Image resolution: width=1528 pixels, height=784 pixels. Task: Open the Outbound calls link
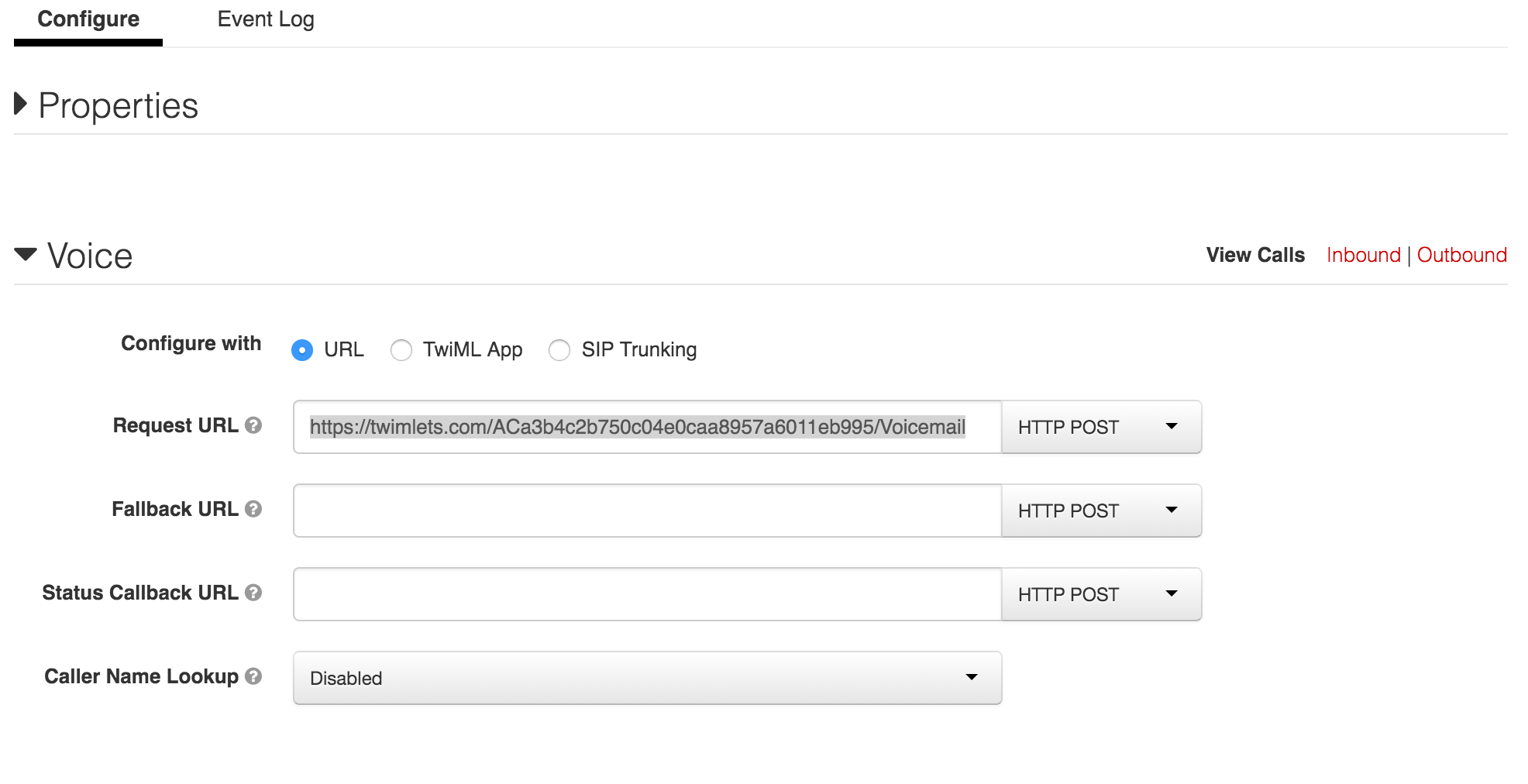pyautogui.click(x=1461, y=255)
